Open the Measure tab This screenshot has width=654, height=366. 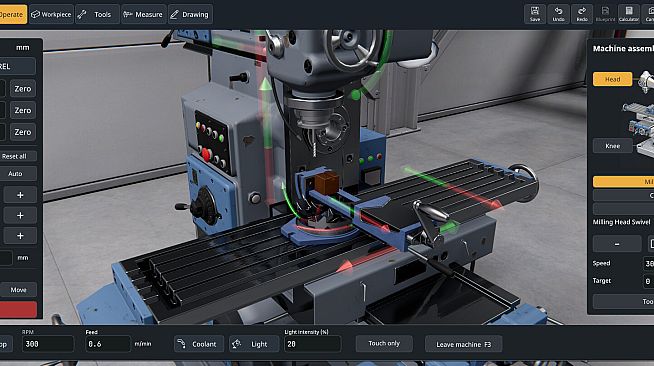click(x=143, y=15)
